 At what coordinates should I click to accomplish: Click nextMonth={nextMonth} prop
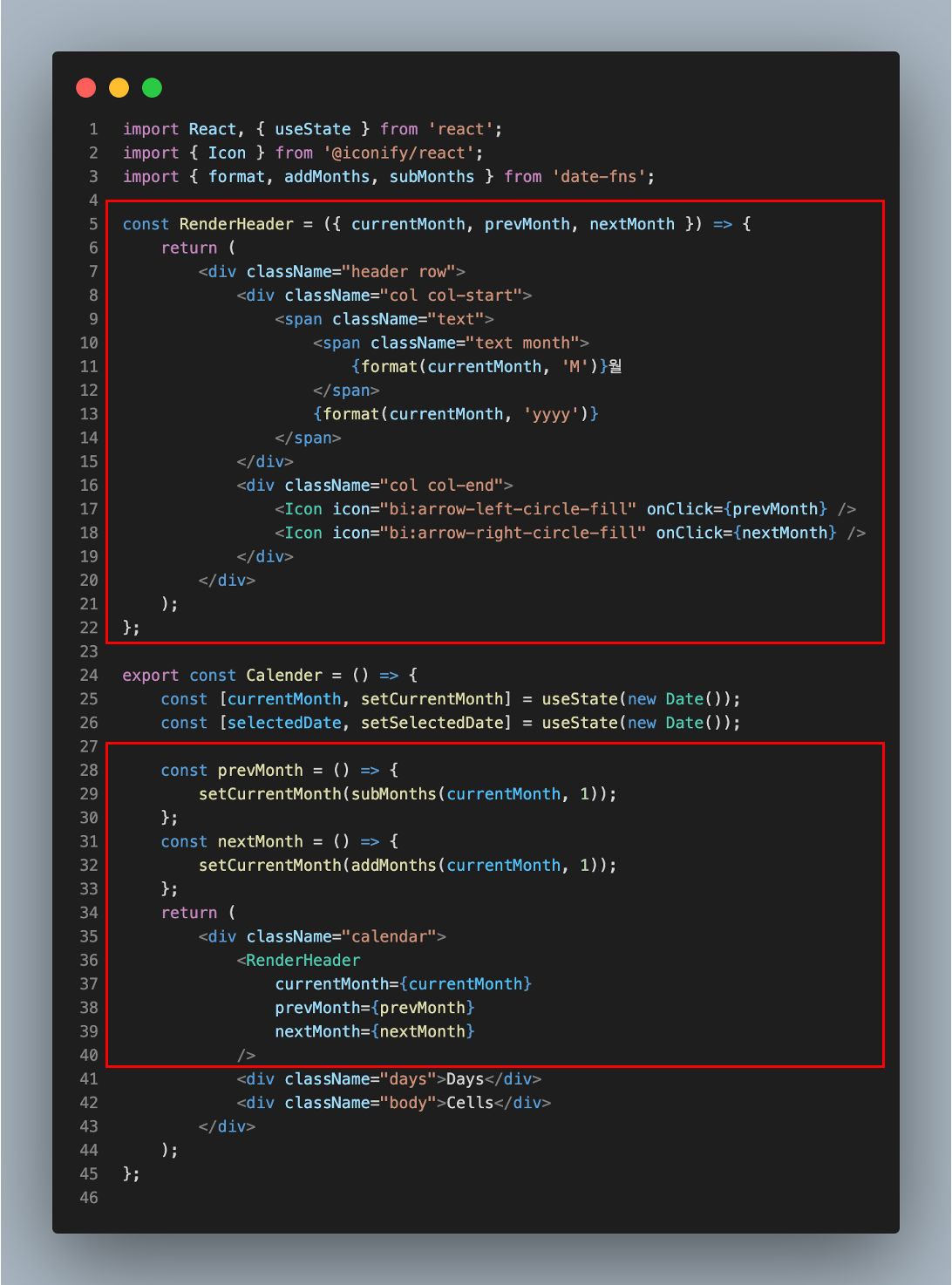[x=375, y=1031]
